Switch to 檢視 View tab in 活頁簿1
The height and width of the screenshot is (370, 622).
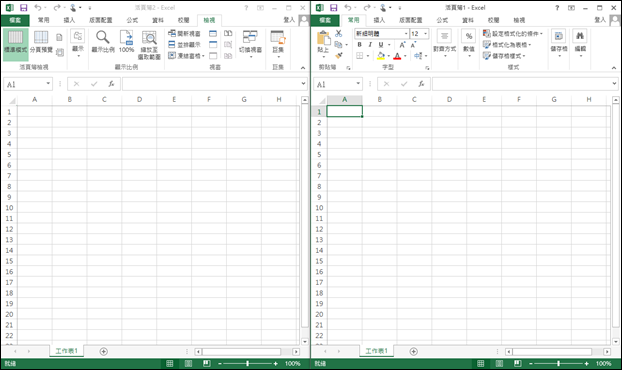pyautogui.click(x=519, y=20)
